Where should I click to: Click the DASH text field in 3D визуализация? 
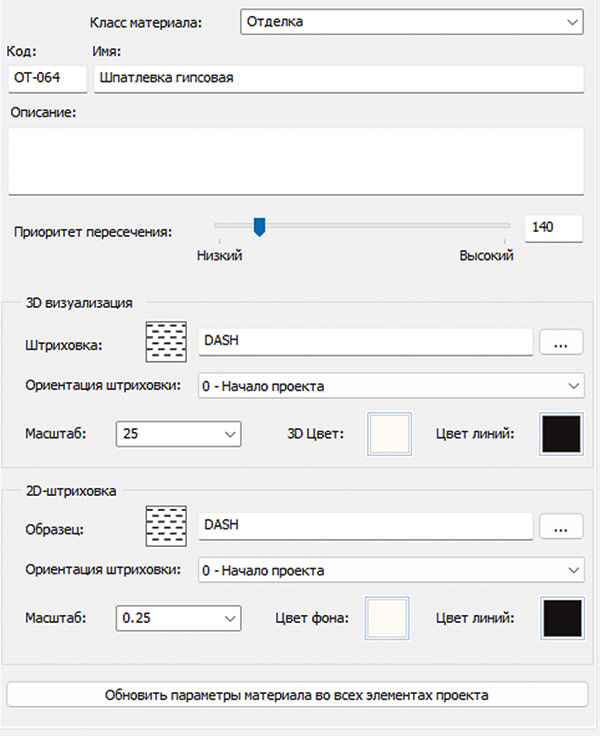(x=365, y=342)
